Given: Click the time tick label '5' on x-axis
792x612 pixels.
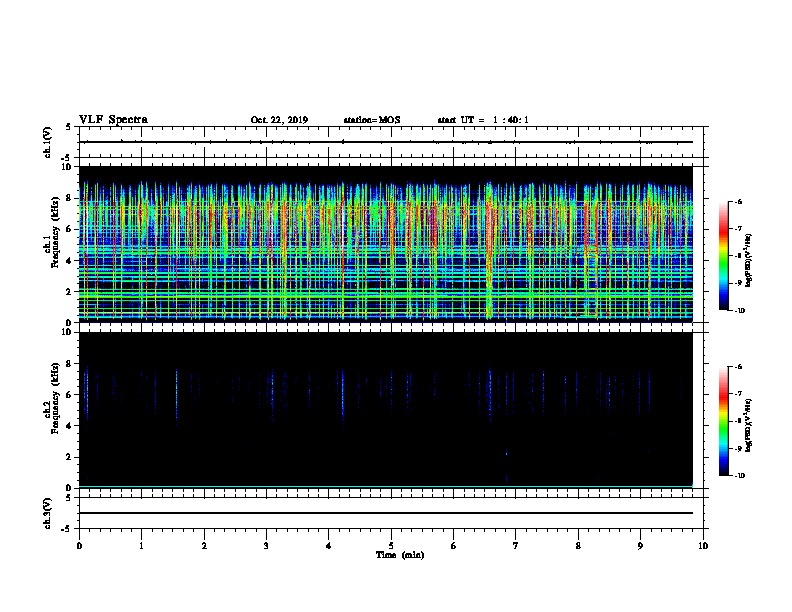Looking at the screenshot, I should [x=391, y=546].
